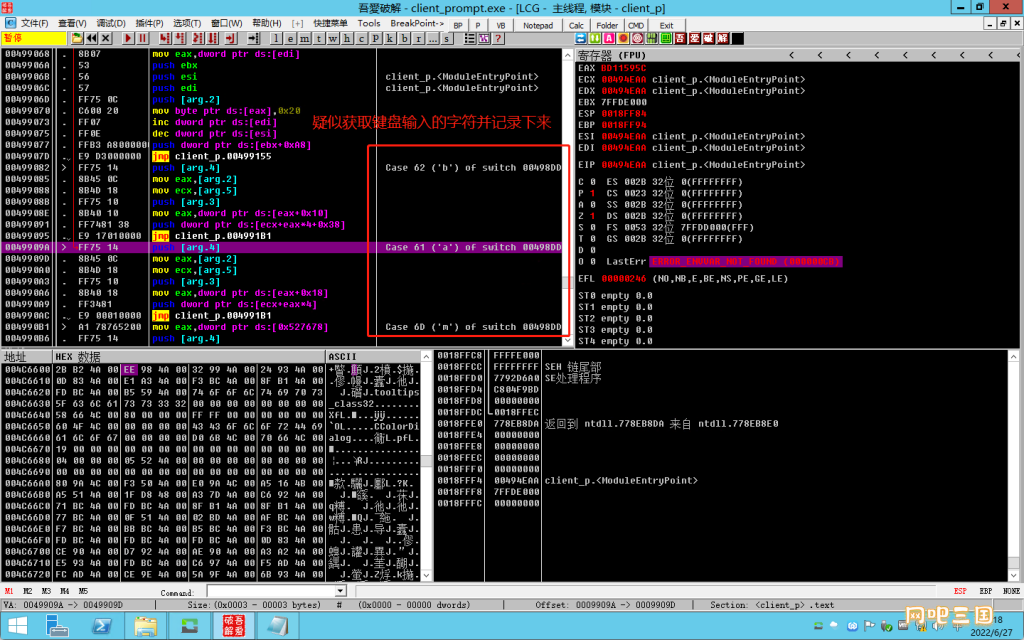Open the 插件(P) menu
Screen dimensions: 1024x640
tap(150, 24)
